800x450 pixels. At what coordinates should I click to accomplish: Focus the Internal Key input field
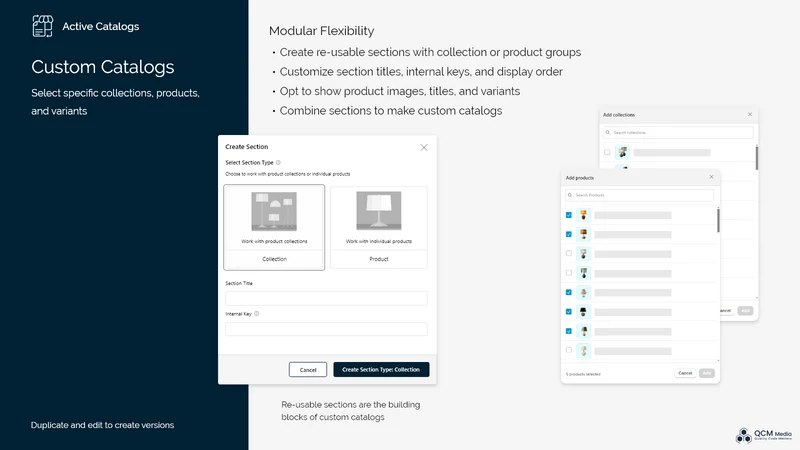[326, 329]
